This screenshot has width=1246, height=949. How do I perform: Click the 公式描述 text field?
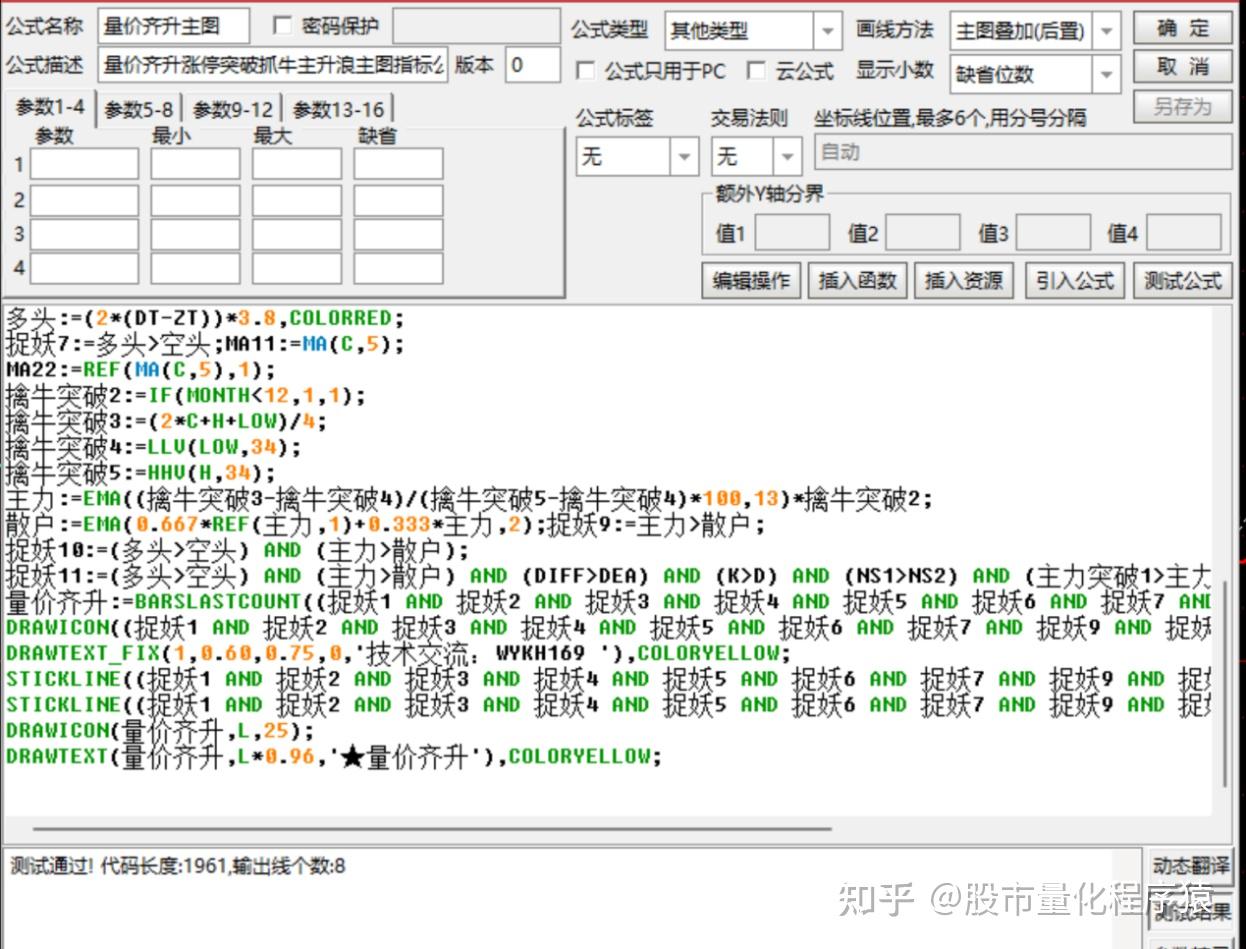[x=273, y=65]
